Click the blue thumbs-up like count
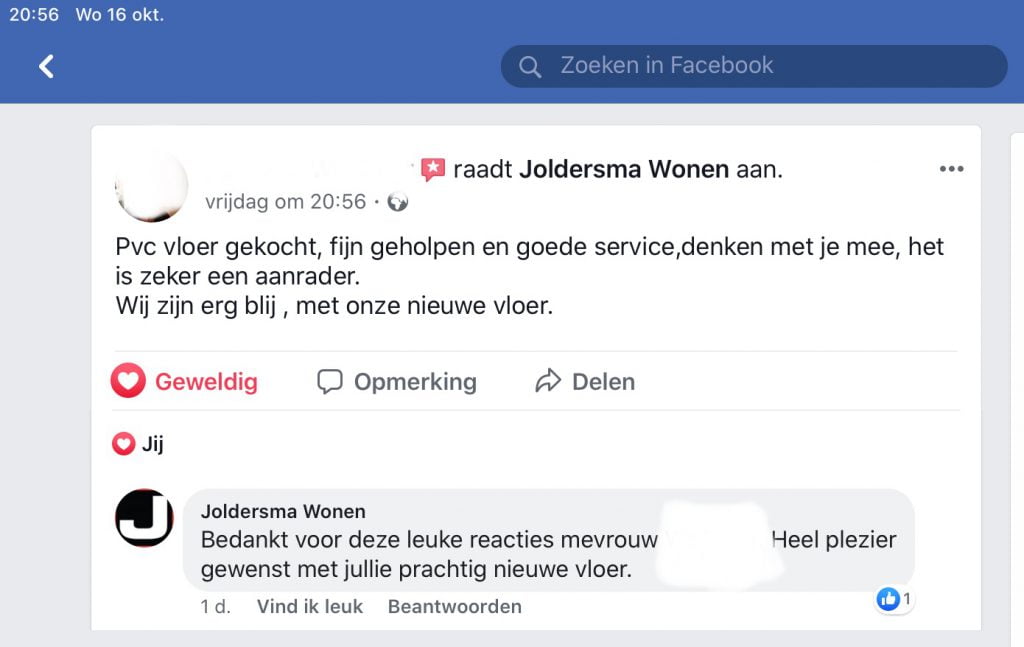The width and height of the screenshot is (1024, 647). 893,599
